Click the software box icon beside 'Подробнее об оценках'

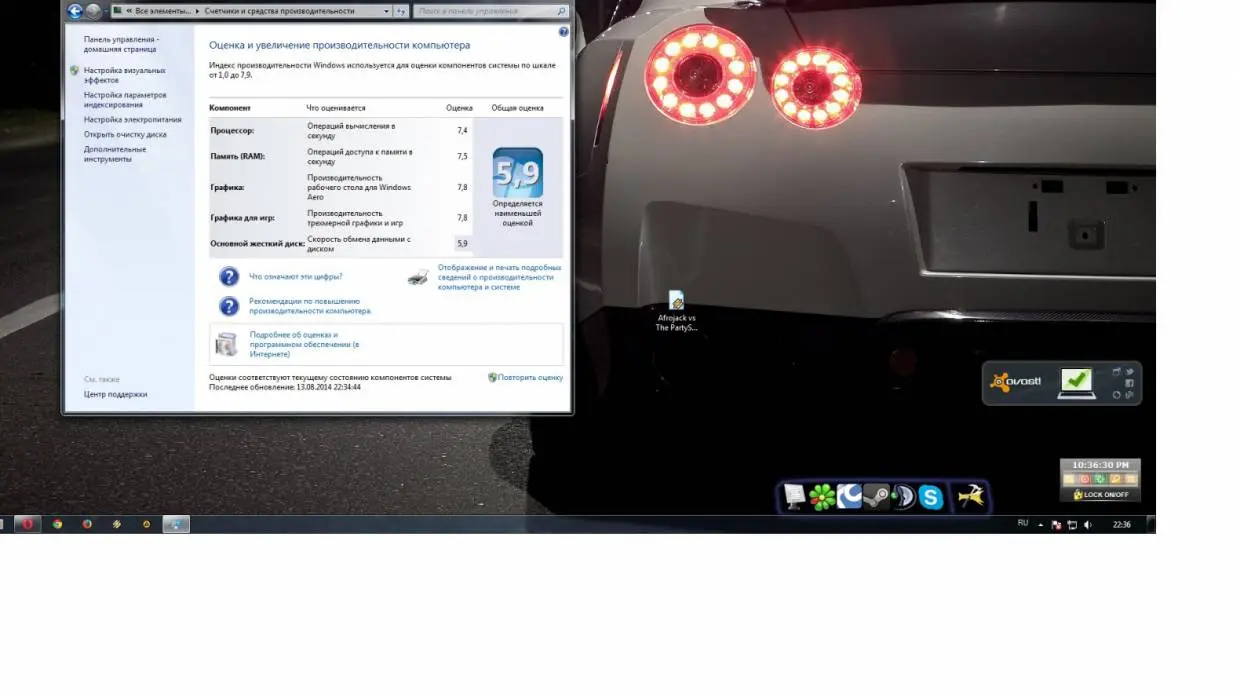click(x=227, y=344)
